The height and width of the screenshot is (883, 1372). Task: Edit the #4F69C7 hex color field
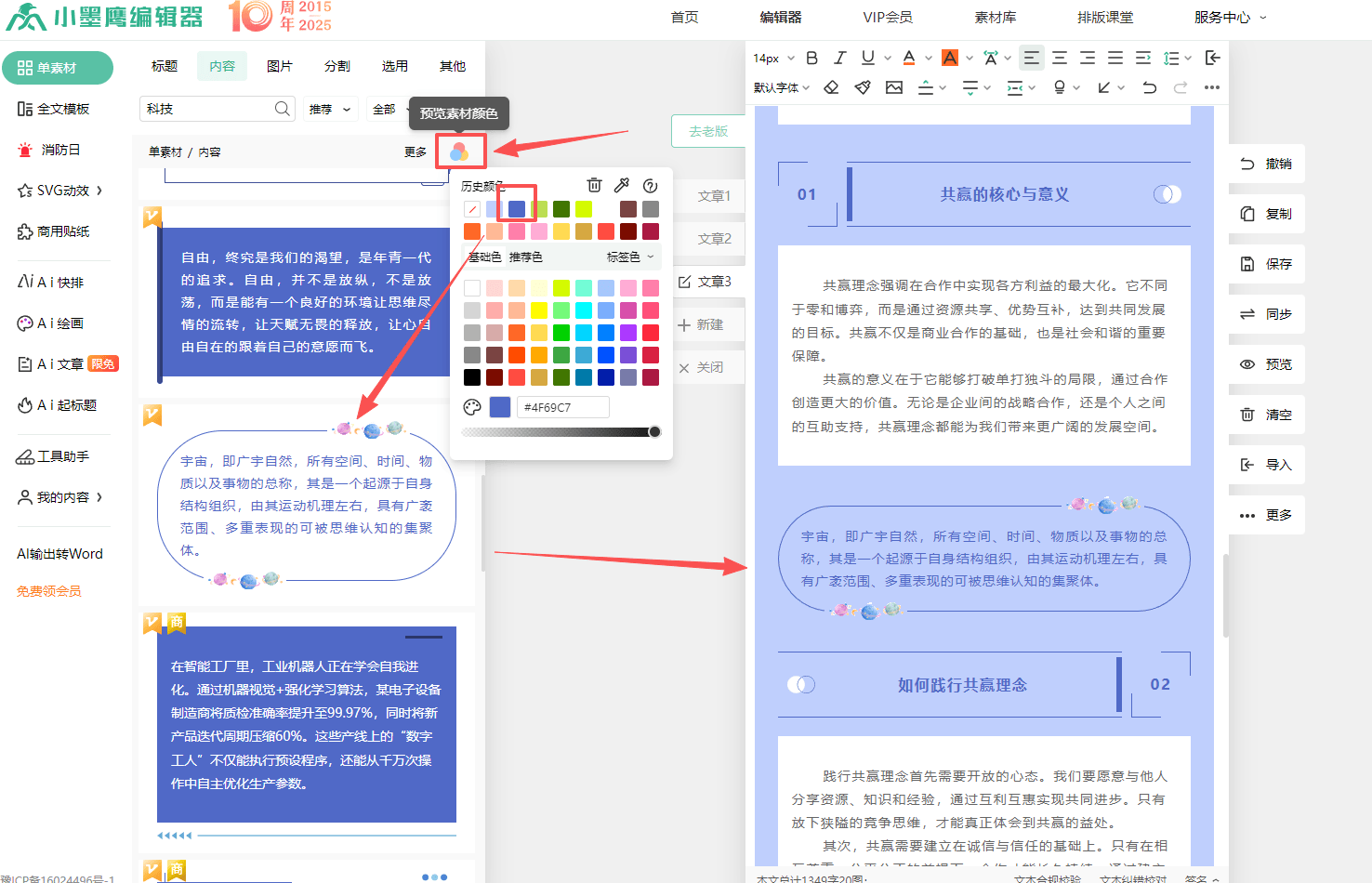click(x=563, y=407)
